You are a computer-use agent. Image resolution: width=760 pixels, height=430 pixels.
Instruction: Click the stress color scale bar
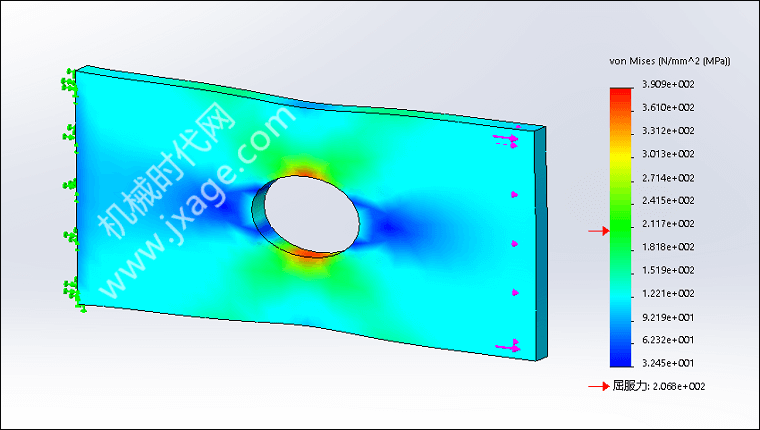click(x=621, y=227)
